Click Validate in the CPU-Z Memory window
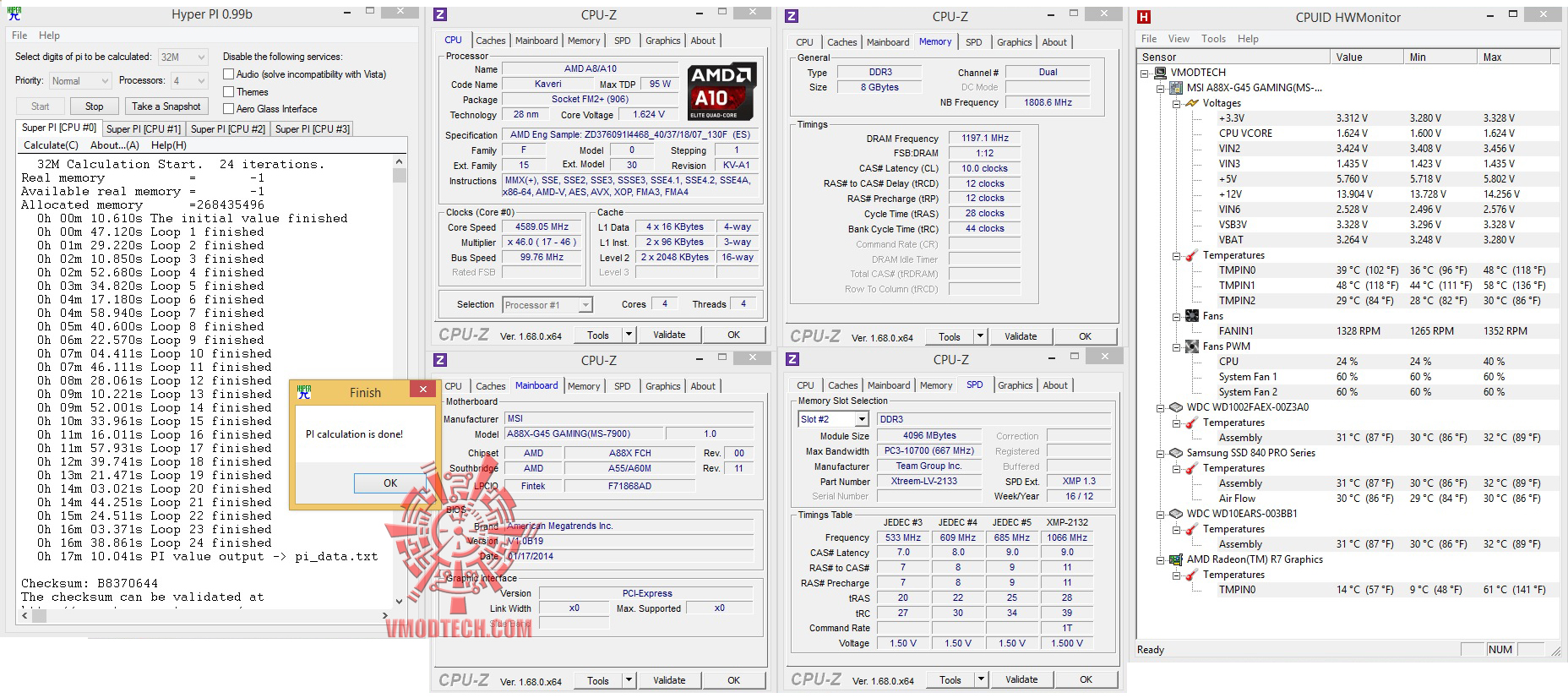1568x698 pixels. 1021,336
